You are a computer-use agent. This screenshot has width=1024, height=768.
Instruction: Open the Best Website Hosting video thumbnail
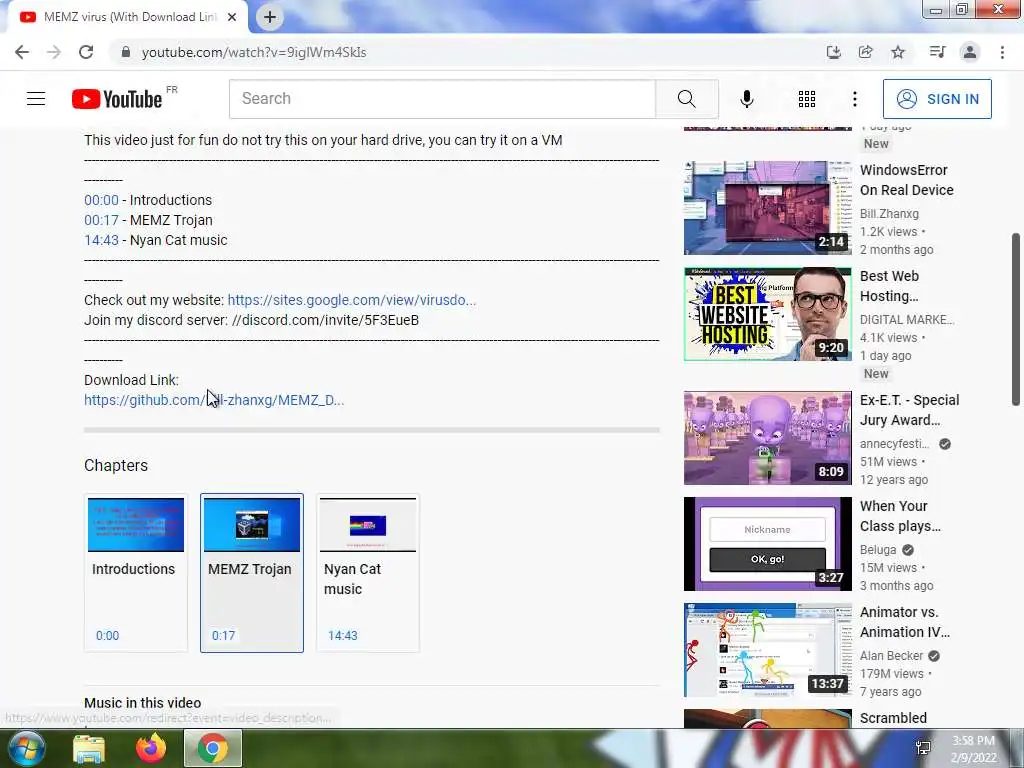767,314
